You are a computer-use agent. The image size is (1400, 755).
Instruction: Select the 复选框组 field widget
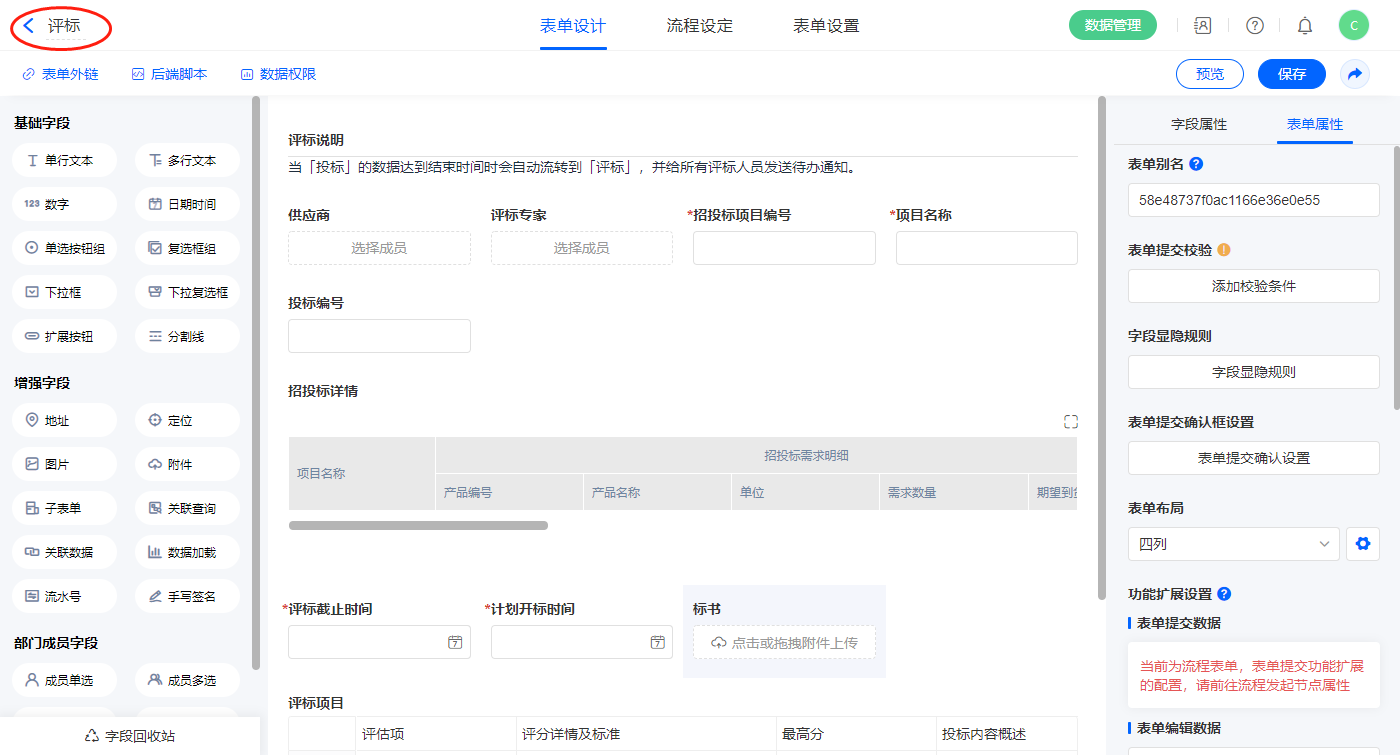point(187,248)
